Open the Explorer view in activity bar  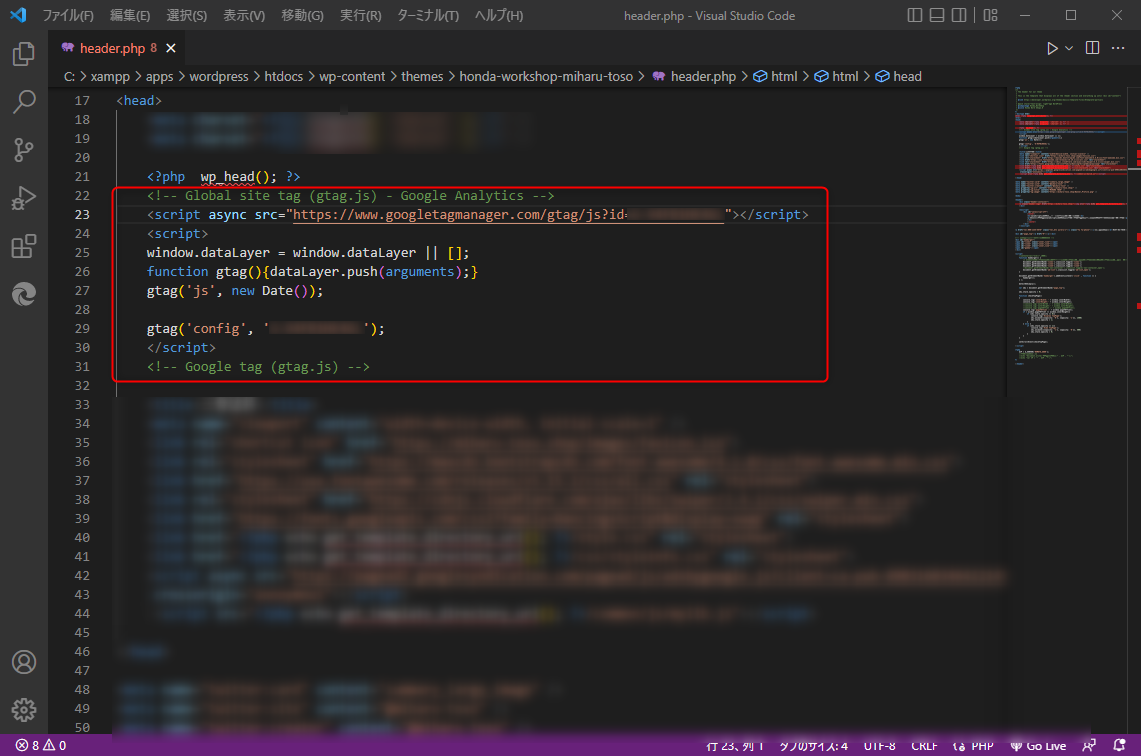pos(23,54)
